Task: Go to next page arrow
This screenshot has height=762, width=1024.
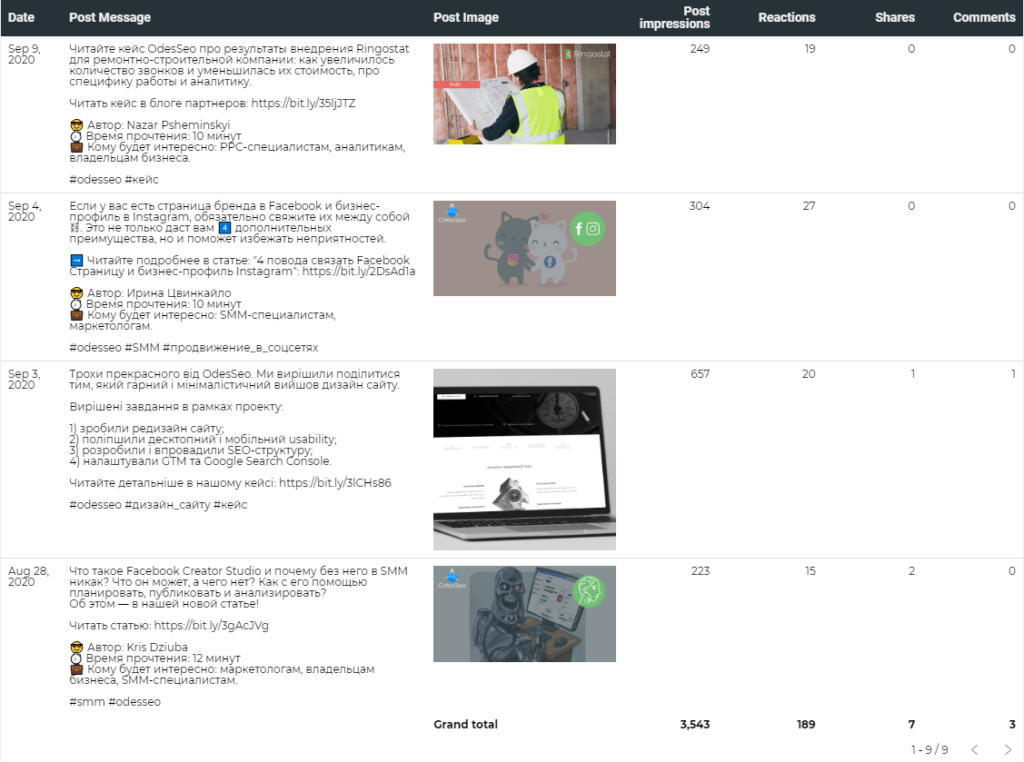Action: 1008,749
